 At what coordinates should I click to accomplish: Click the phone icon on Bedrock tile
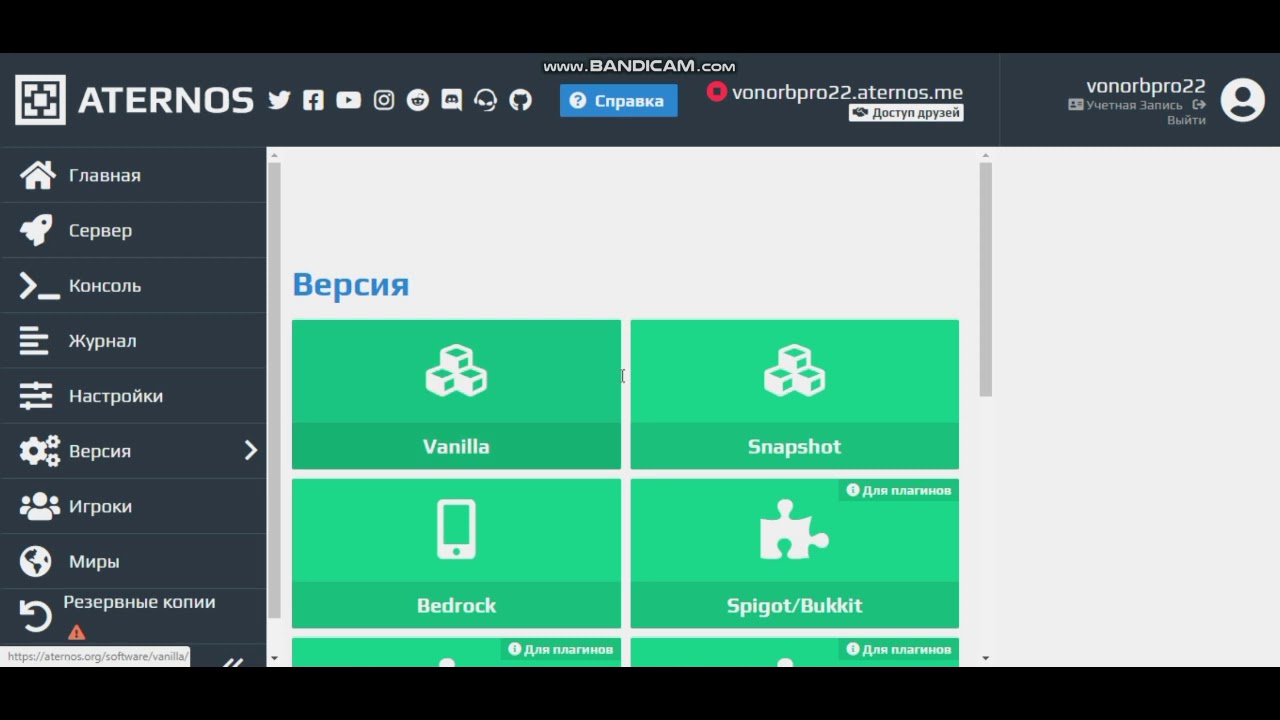pyautogui.click(x=456, y=529)
